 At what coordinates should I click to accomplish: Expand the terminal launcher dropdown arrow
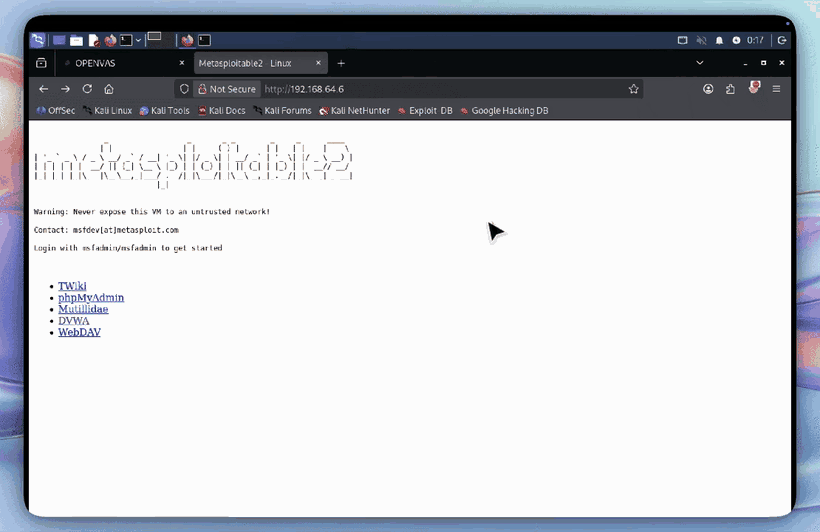[x=138, y=40]
